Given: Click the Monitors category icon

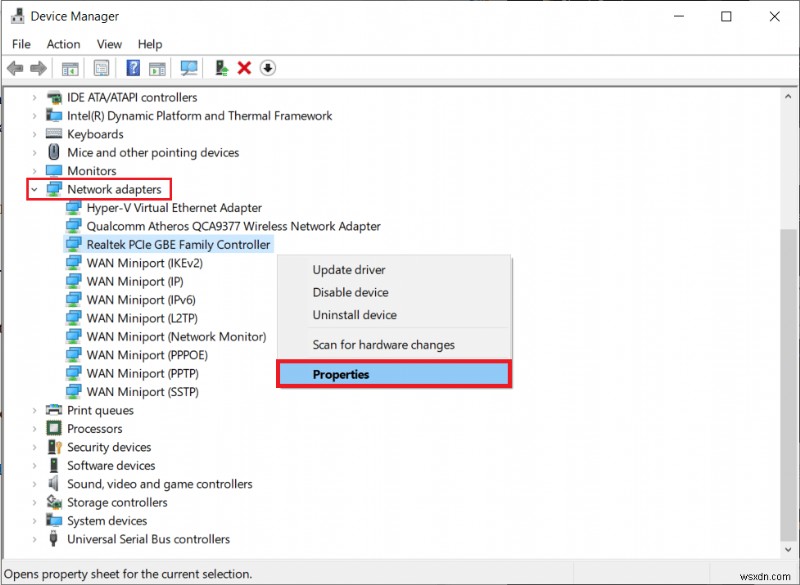Looking at the screenshot, I should 54,170.
